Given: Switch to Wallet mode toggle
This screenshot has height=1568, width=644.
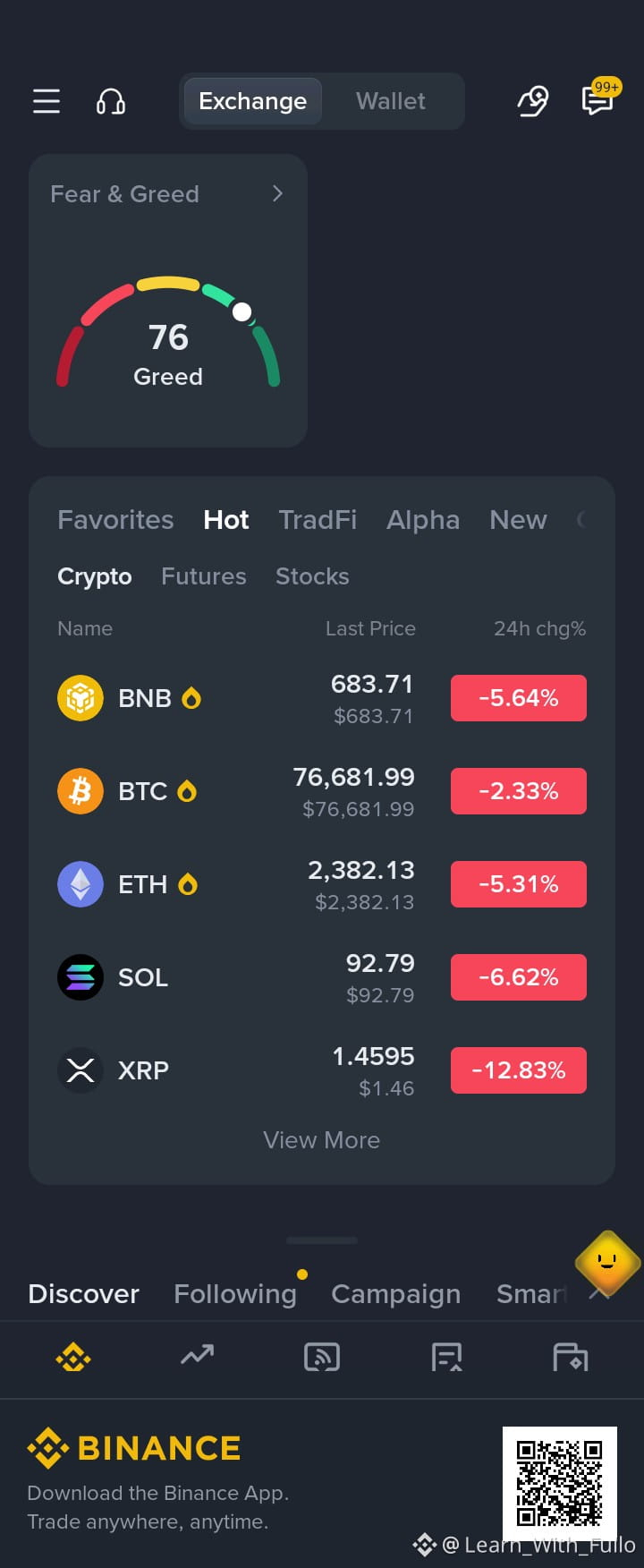Looking at the screenshot, I should point(391,101).
